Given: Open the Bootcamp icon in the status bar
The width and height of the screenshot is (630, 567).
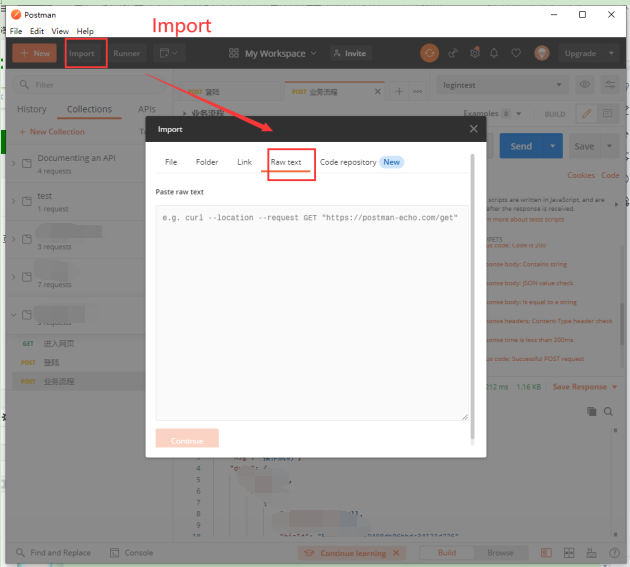Looking at the screenshot, I should 591,553.
